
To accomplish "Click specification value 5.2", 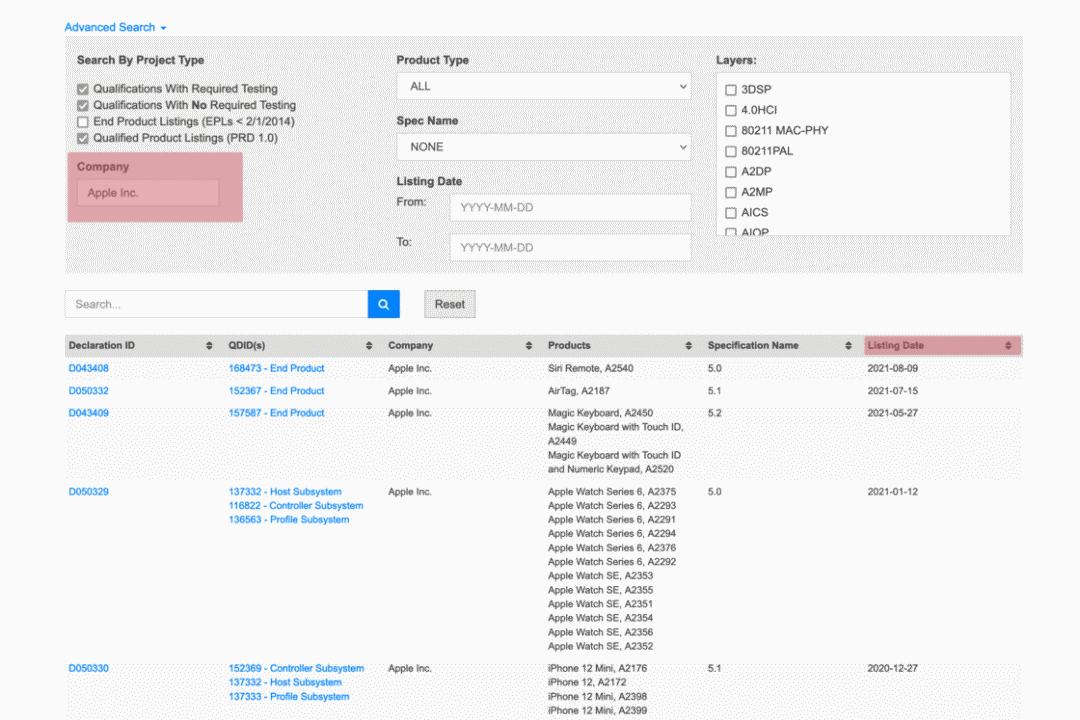I will tap(714, 413).
